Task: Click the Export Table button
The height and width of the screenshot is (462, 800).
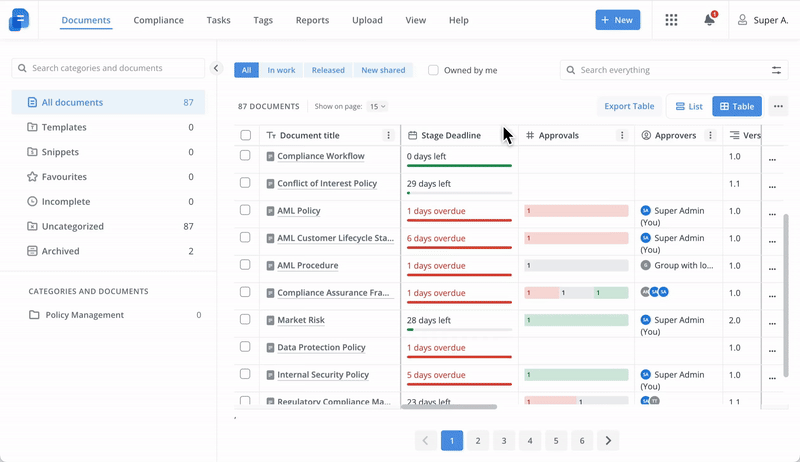Action: tap(629, 106)
